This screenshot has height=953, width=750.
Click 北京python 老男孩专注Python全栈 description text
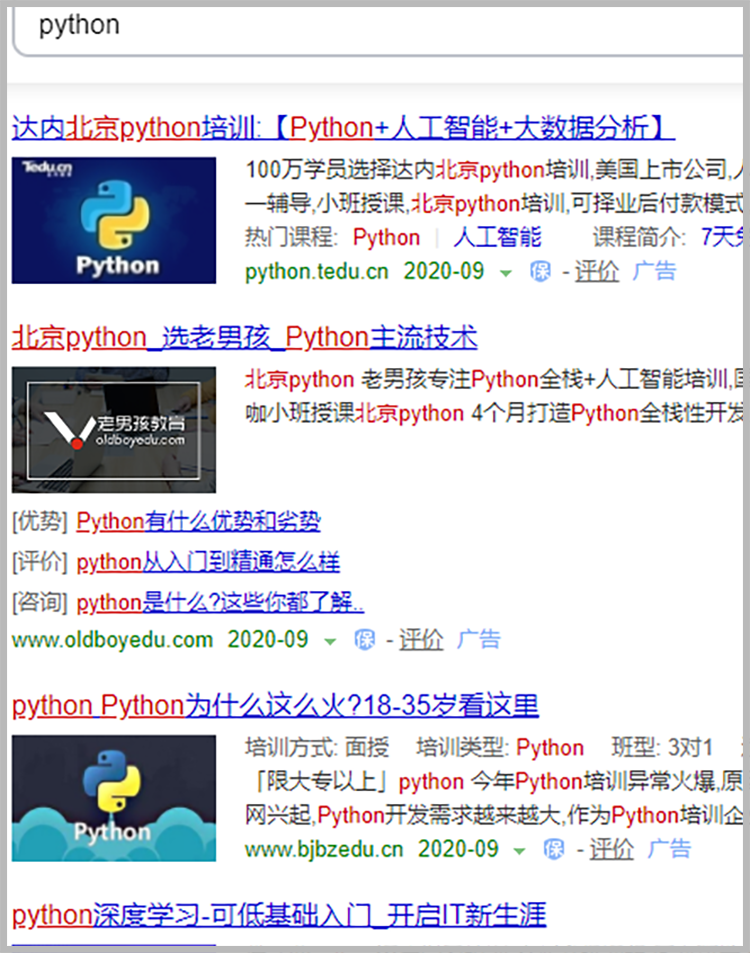[494, 380]
